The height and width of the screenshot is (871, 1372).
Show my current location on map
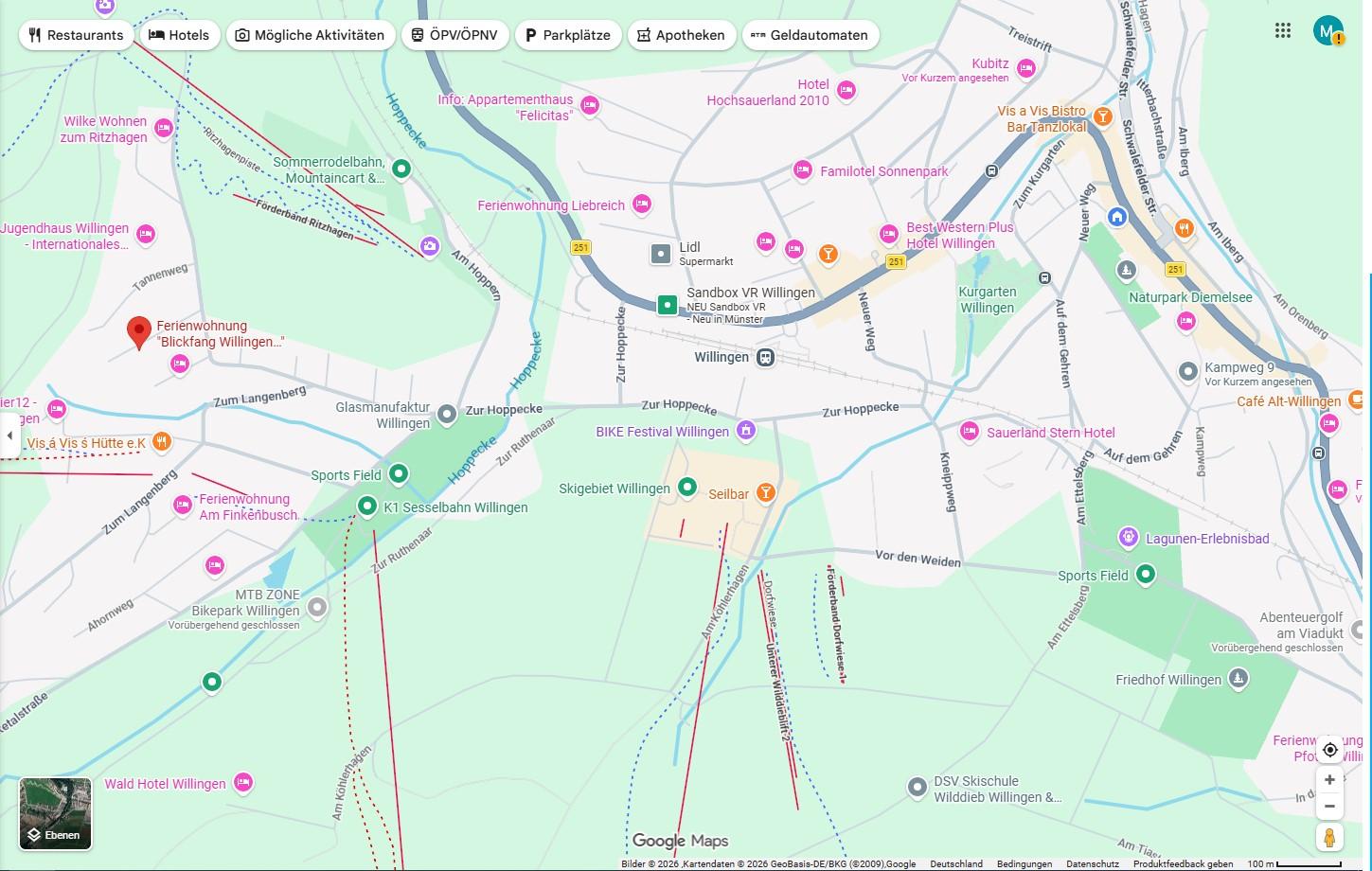click(x=1329, y=750)
